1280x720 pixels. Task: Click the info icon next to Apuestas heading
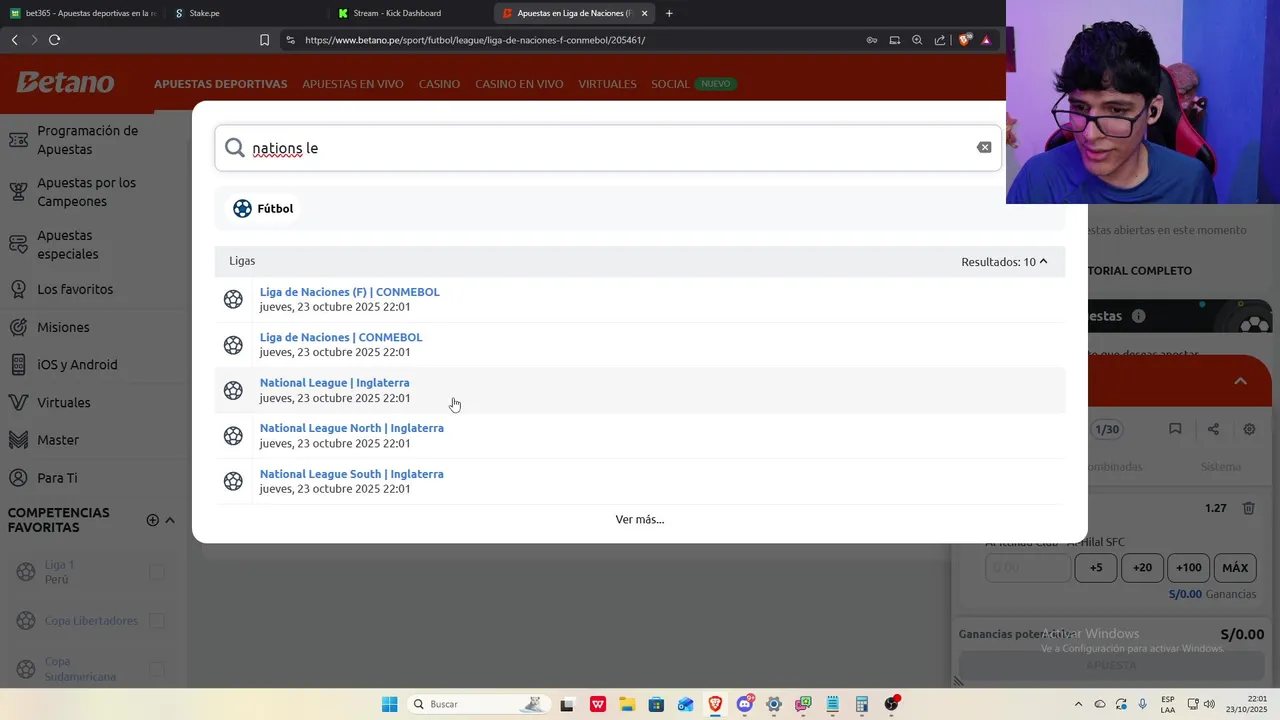pyautogui.click(x=1138, y=316)
